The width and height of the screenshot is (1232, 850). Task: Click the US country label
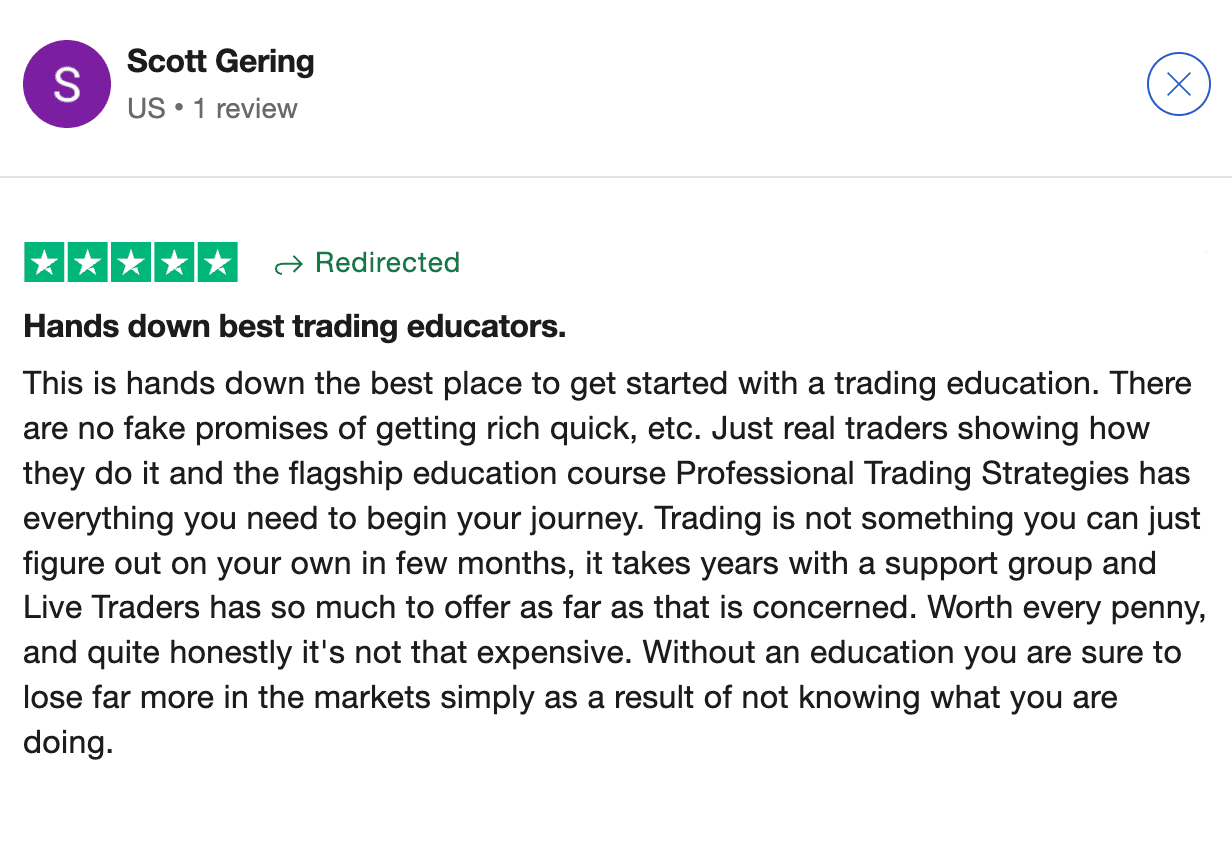point(146,108)
